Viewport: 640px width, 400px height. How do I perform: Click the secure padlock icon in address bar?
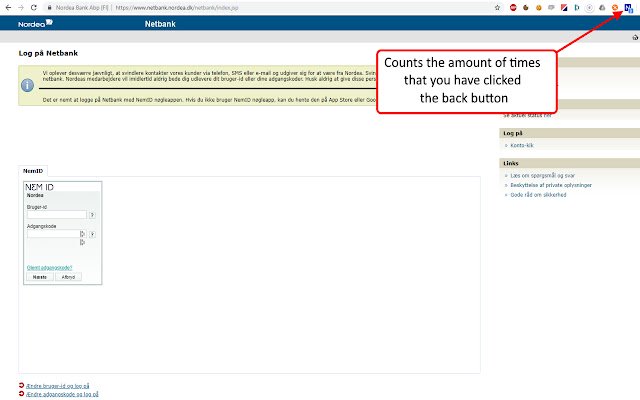[49, 7]
